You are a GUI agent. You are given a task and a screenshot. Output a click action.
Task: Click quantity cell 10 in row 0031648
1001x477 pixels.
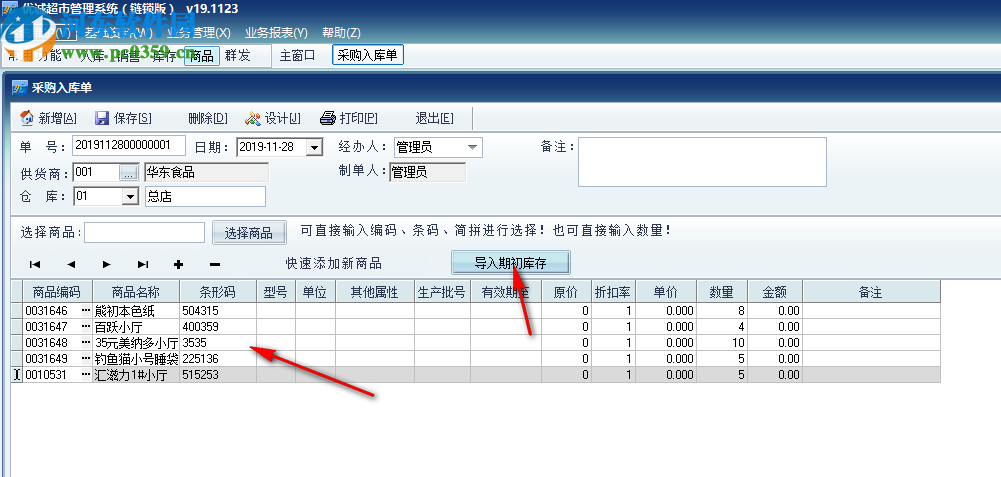click(722, 343)
